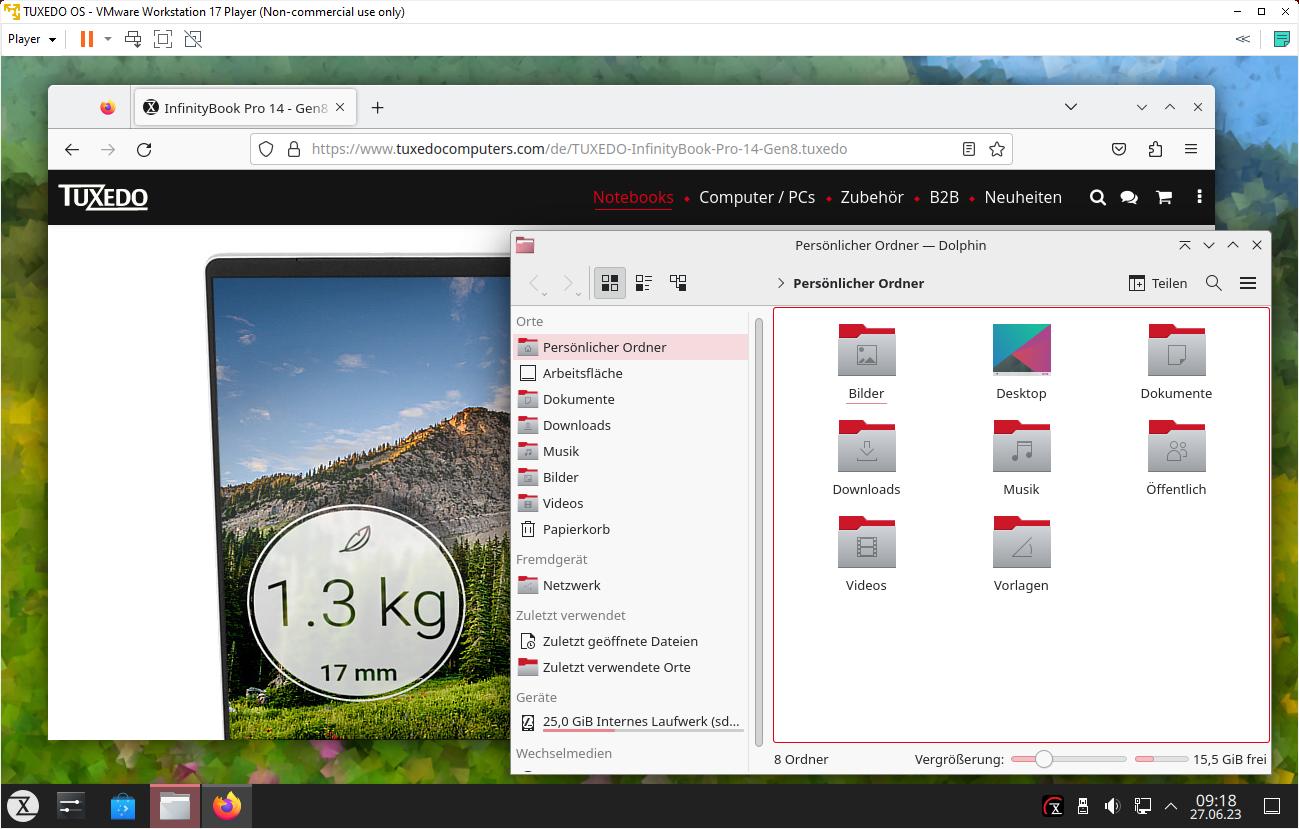
Task: Open Notebooks menu on Tuxedo site
Action: (633, 197)
